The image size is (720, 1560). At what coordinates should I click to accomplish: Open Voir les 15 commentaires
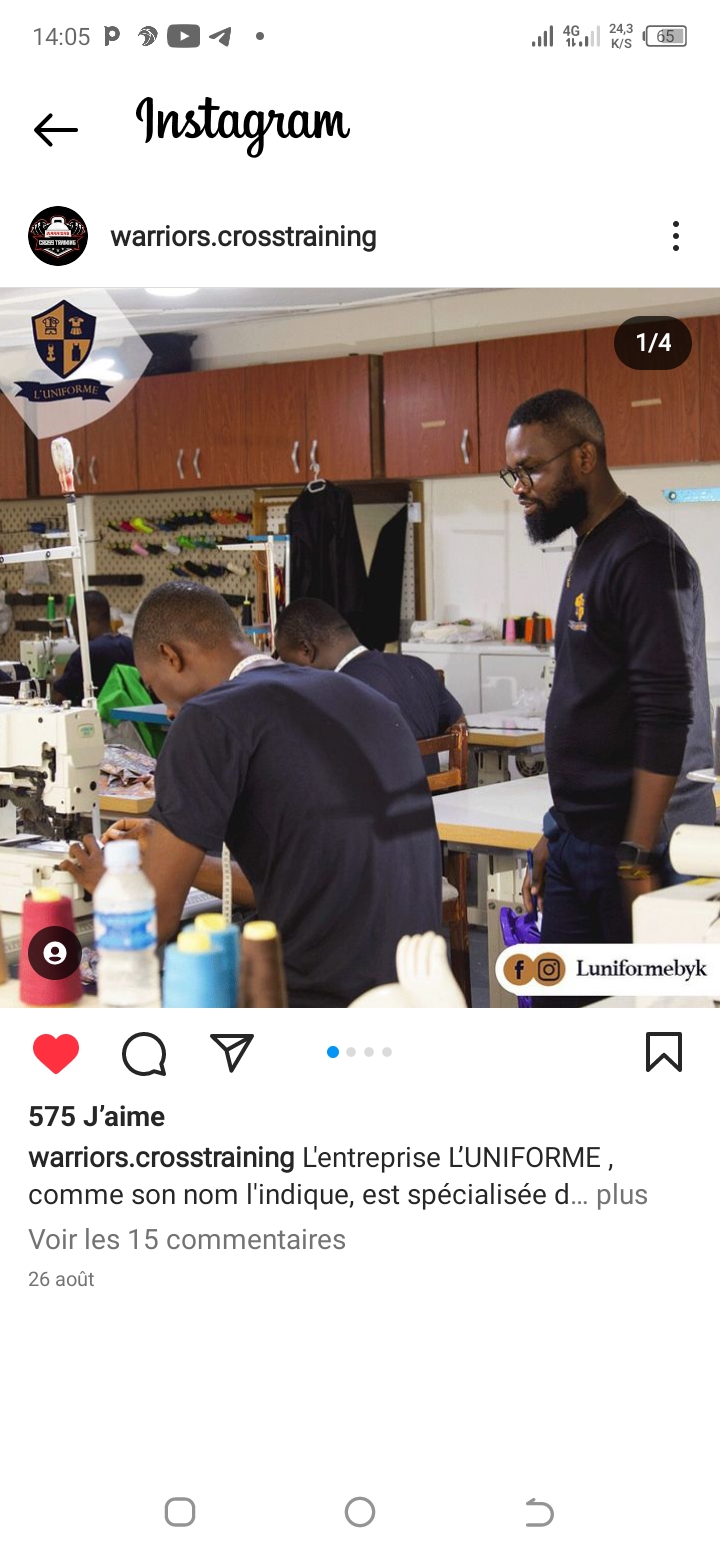(187, 1239)
